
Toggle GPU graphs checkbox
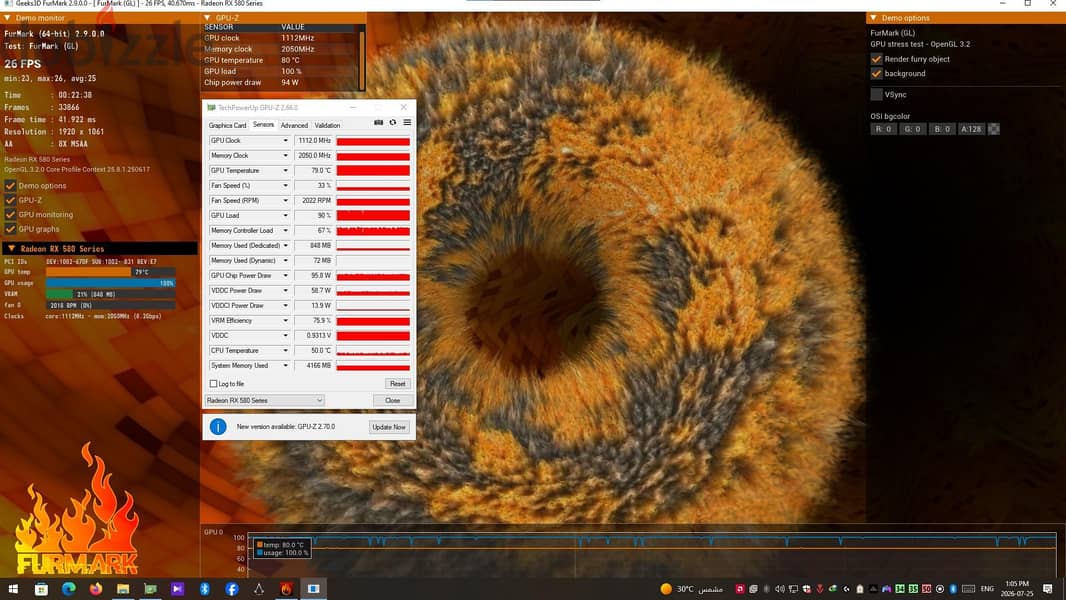point(10,229)
